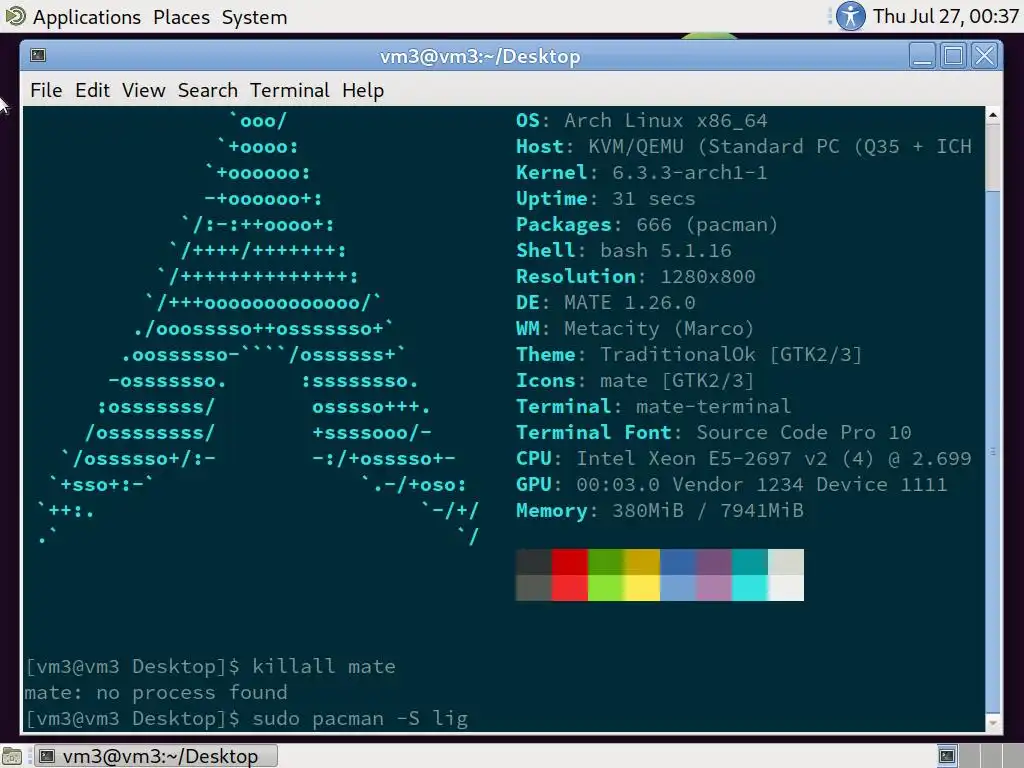Click the Resolution value '1280x800'

point(707,276)
